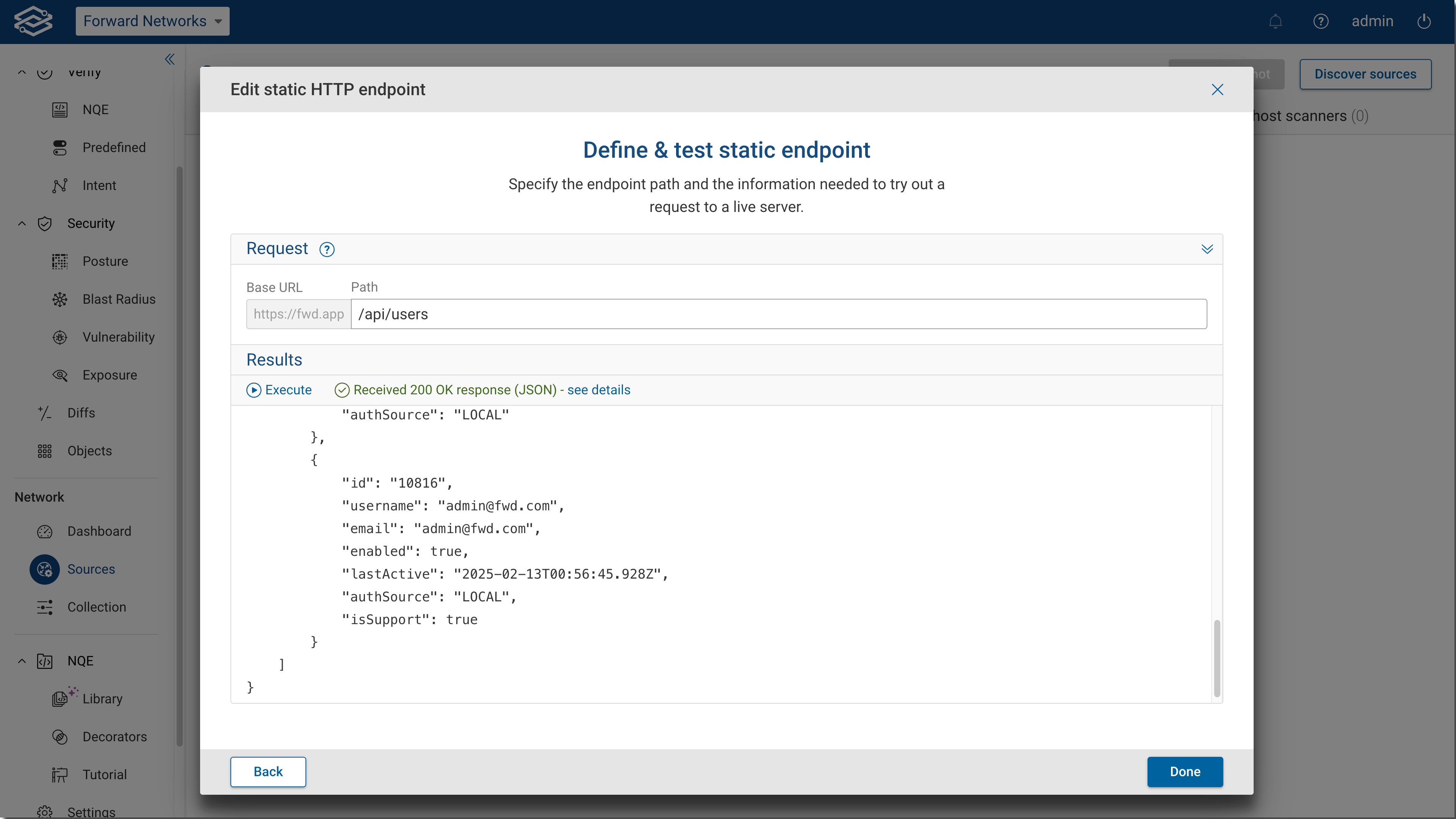
Task: Select the Objects grid icon
Action: (45, 450)
